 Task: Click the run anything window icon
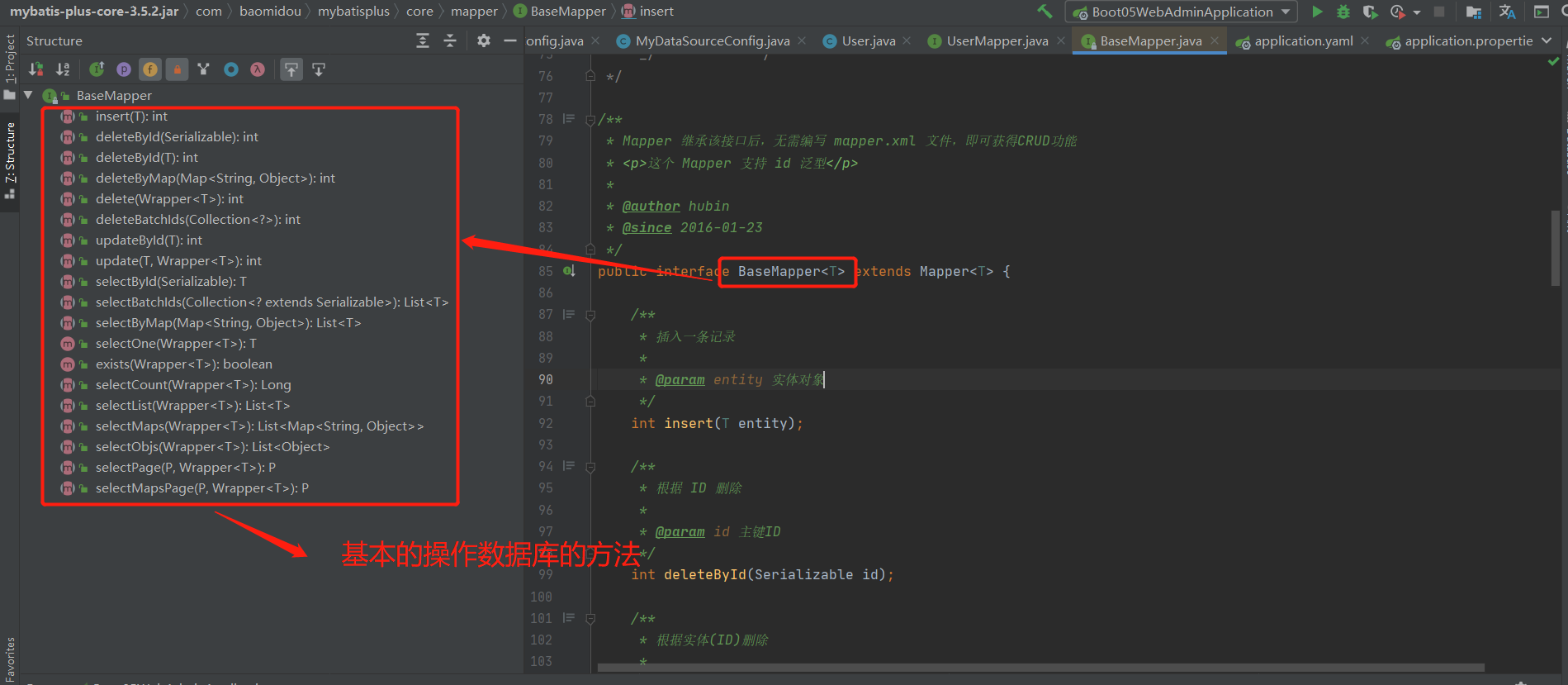pyautogui.click(x=1541, y=12)
